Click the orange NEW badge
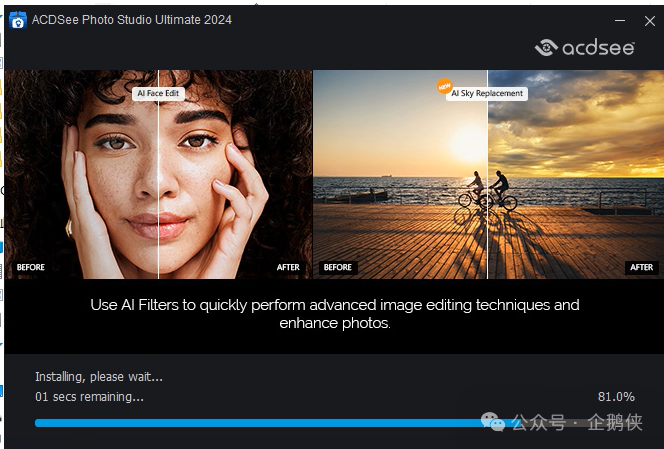Viewport: 664px width, 449px height. pos(445,87)
